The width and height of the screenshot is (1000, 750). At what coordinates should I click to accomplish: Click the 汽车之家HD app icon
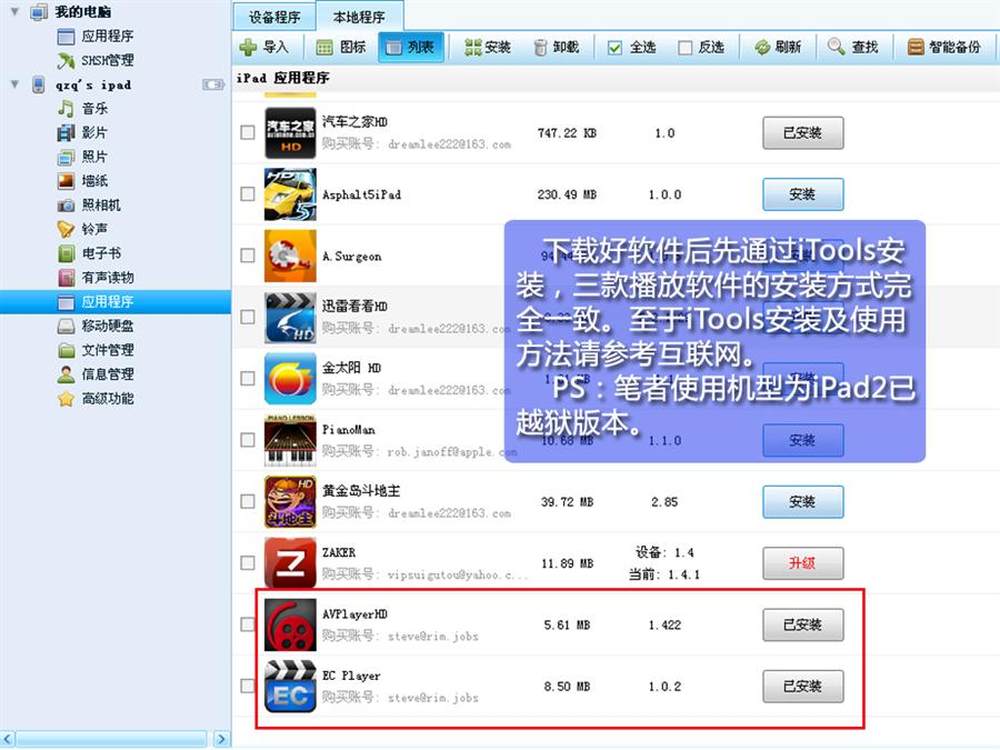(x=290, y=133)
